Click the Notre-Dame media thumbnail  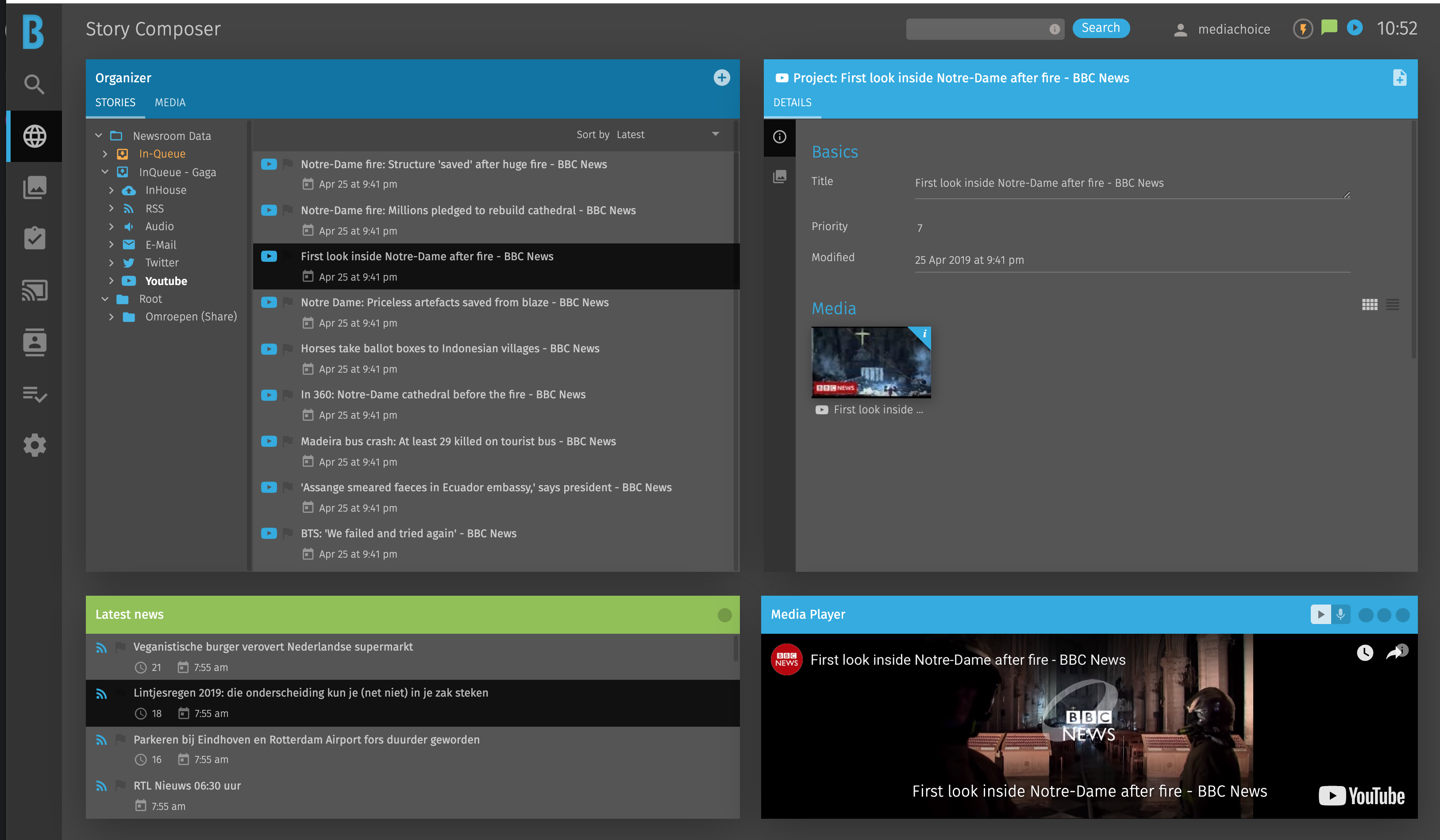click(870, 362)
